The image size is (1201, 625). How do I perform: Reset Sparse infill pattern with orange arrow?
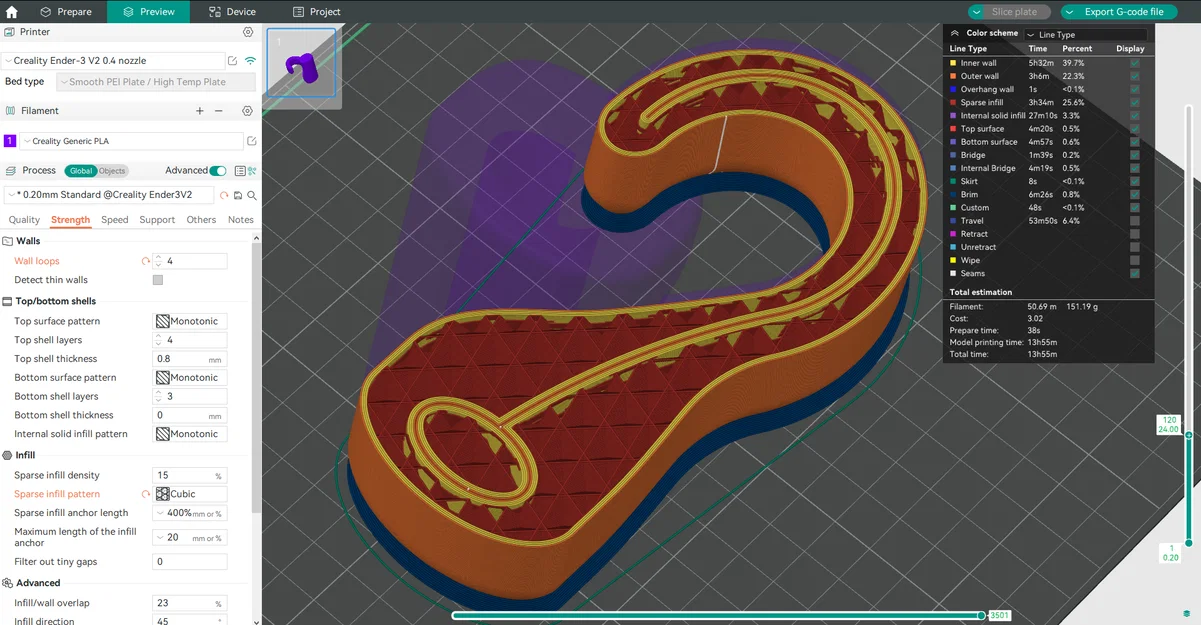pos(146,494)
